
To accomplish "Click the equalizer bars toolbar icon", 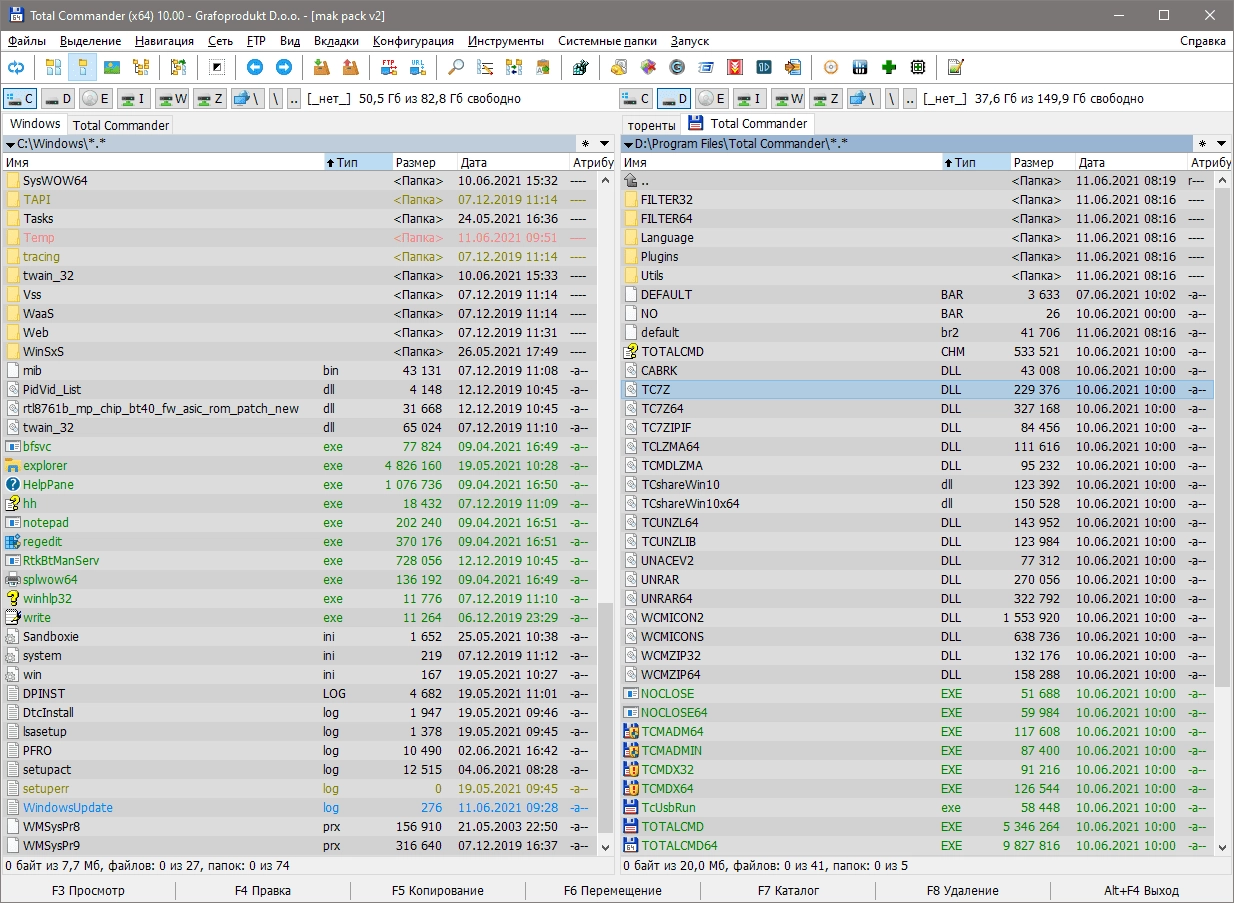I will 860,67.
